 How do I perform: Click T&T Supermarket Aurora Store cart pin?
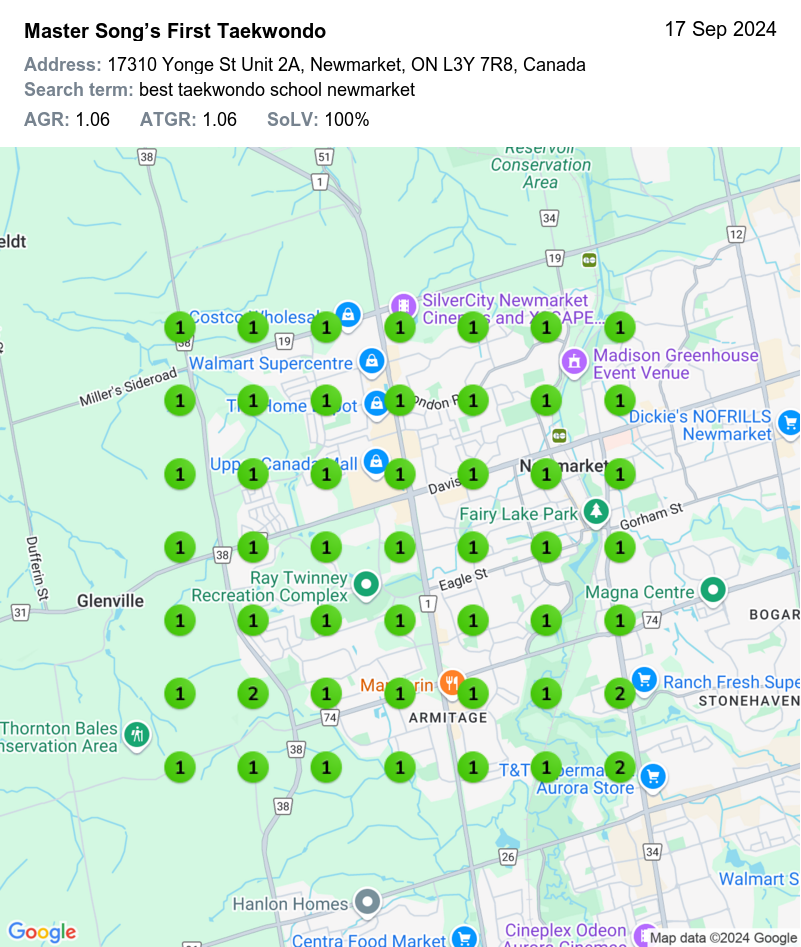(x=654, y=777)
